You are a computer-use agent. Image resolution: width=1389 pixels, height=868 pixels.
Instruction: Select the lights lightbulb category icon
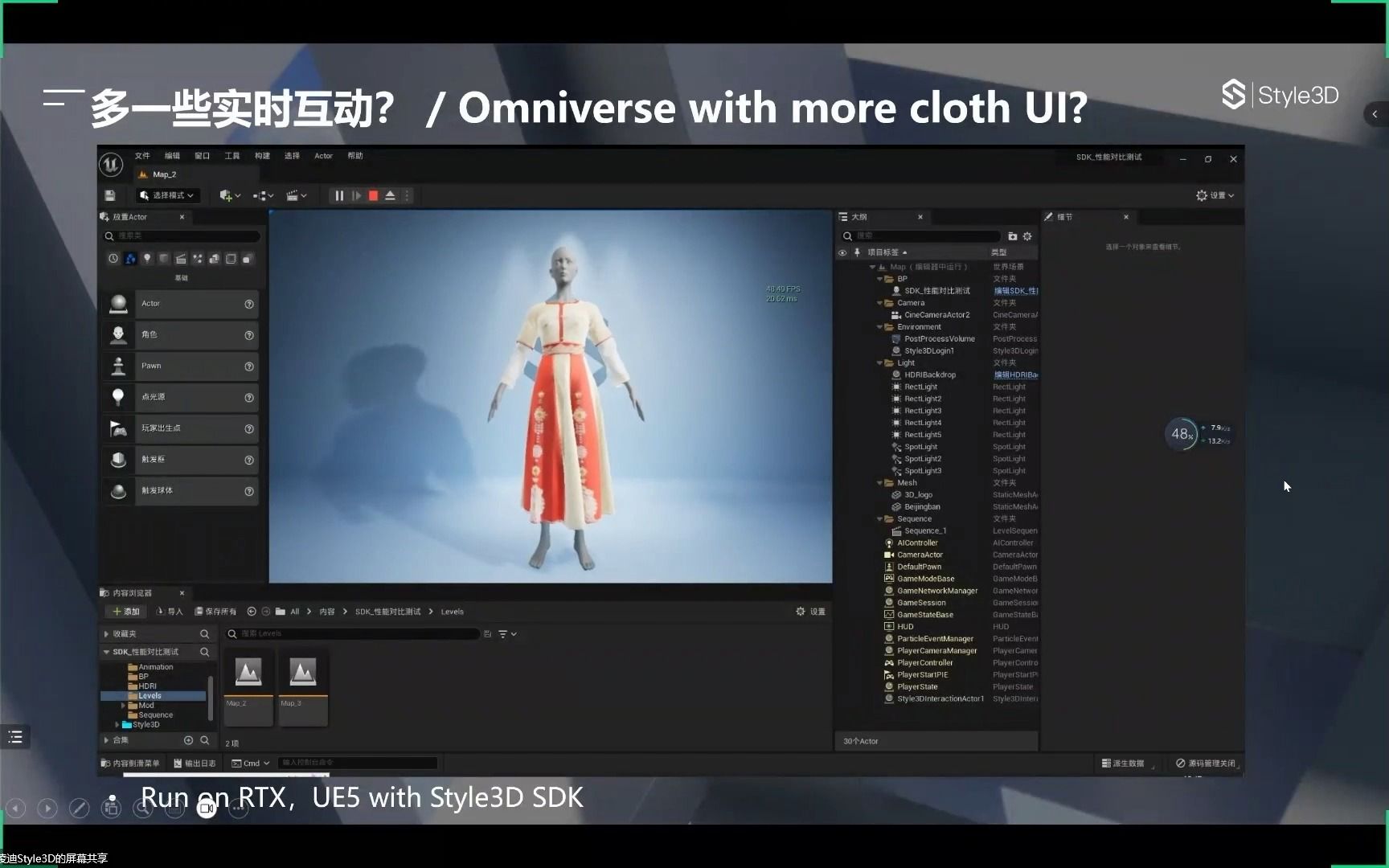tap(147, 259)
